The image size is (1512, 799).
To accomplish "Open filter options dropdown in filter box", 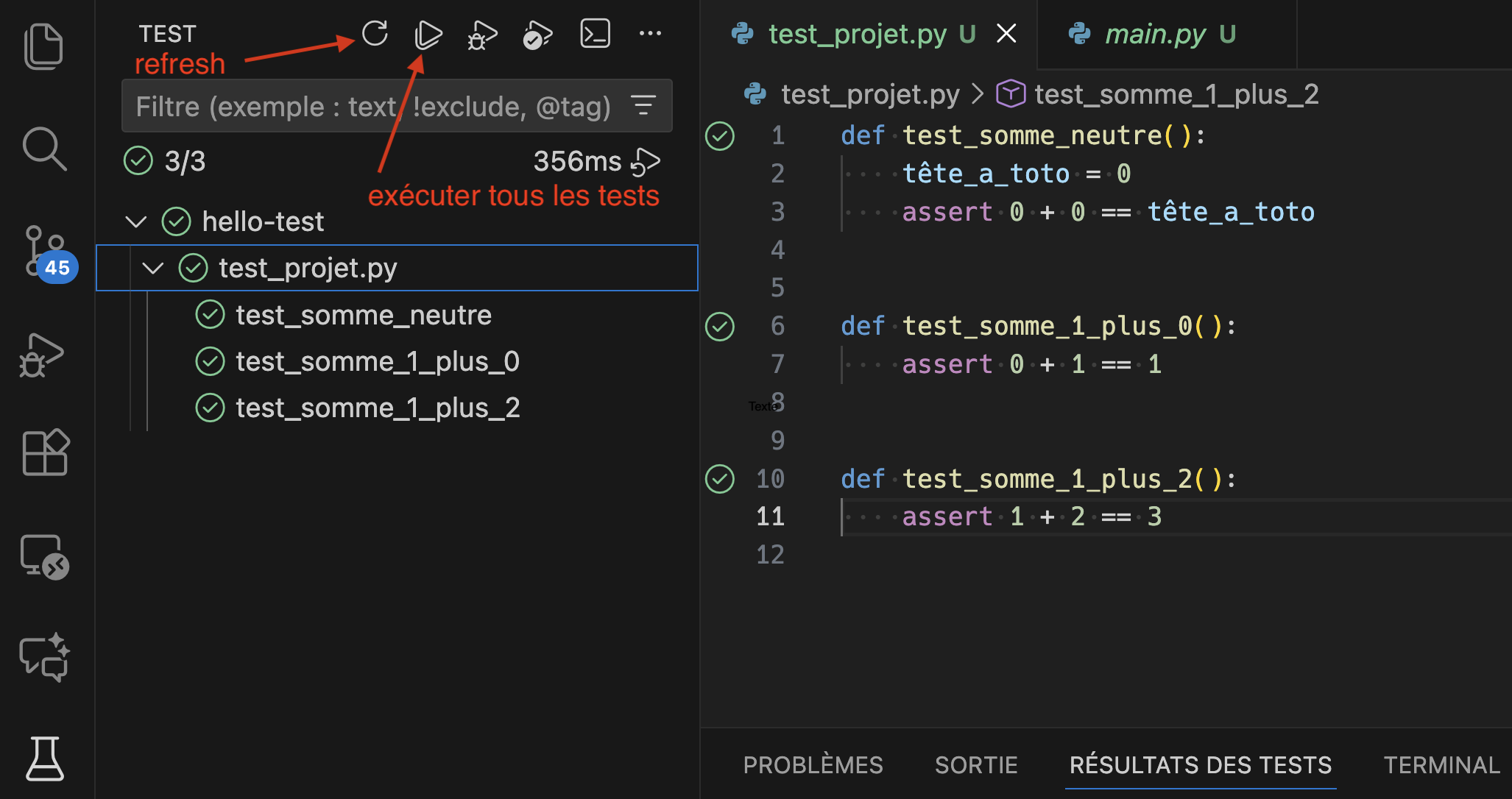I will coord(643,106).
